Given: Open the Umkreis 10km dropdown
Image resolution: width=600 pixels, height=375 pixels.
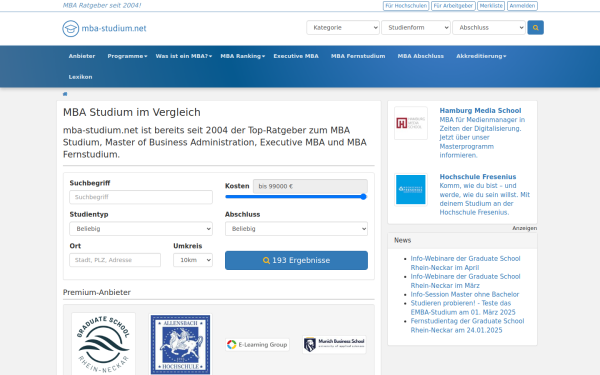Looking at the screenshot, I should (x=193, y=260).
